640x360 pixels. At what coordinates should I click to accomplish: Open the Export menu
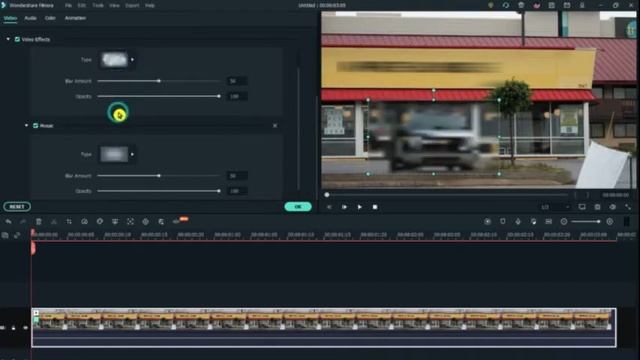[x=132, y=5]
